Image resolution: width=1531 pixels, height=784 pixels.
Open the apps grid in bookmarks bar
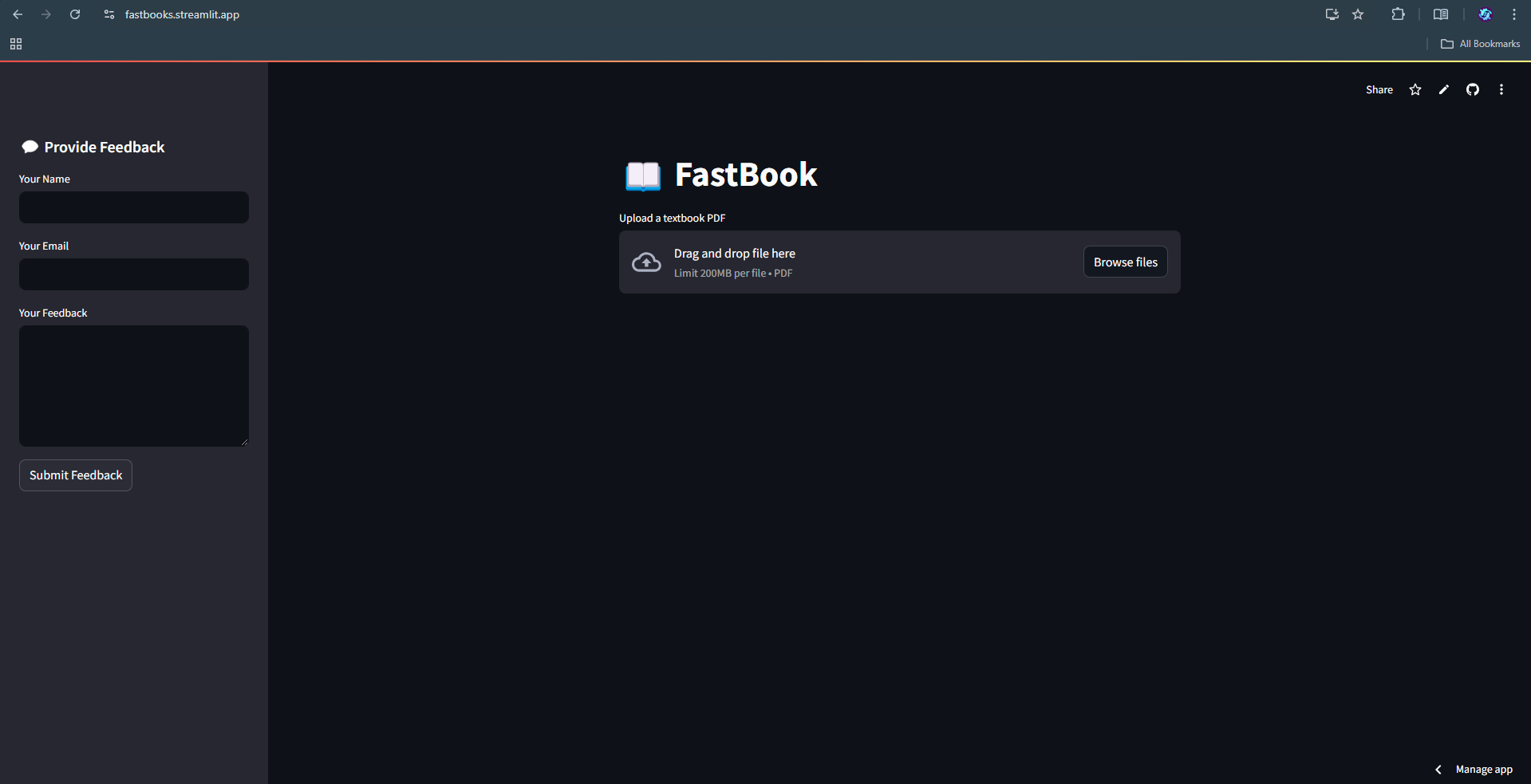(x=16, y=44)
